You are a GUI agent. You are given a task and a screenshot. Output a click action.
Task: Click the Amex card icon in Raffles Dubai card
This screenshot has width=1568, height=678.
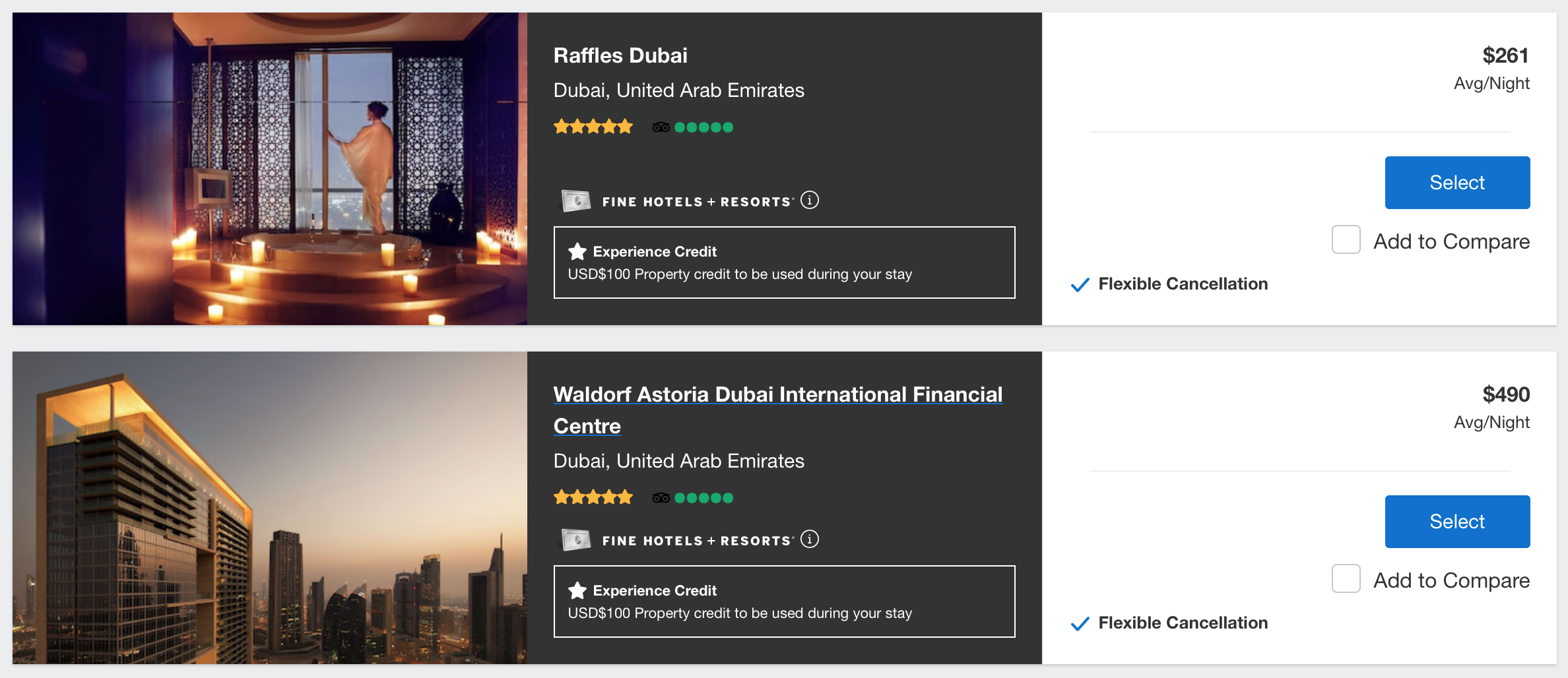[575, 200]
